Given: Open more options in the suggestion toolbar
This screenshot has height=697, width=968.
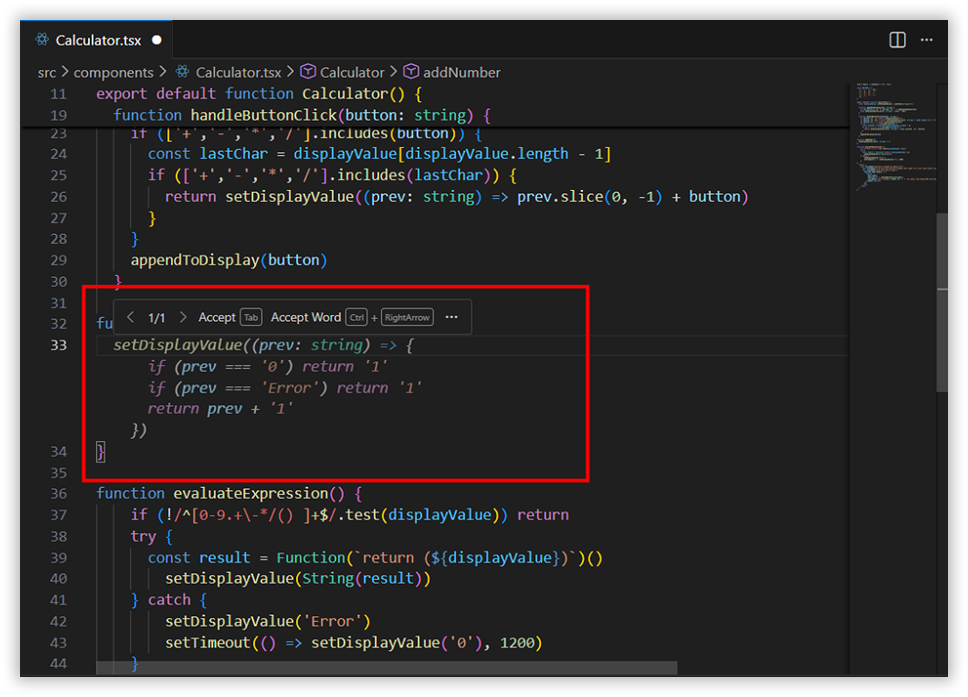Looking at the screenshot, I should 452,317.
